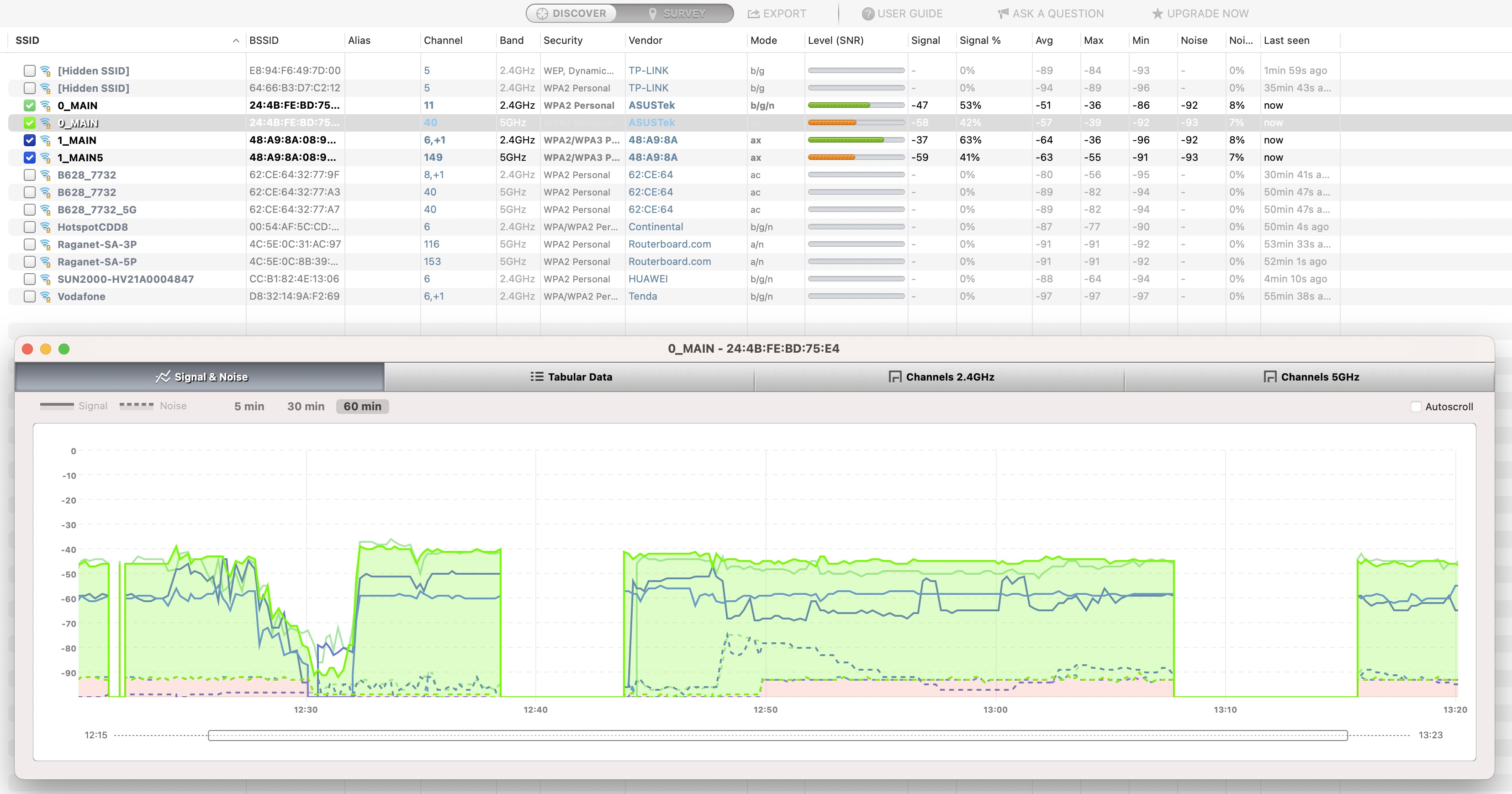Click the Discover crosshair icon
This screenshot has height=794, width=1512.
tap(542, 14)
